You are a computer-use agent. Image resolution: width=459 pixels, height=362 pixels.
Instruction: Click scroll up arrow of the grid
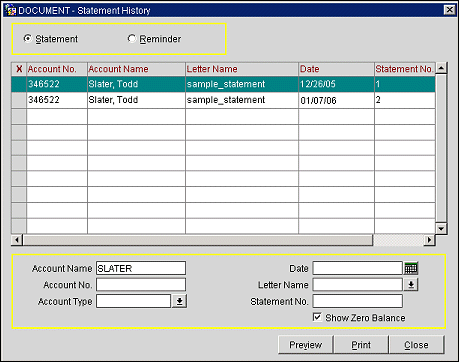tap(441, 68)
